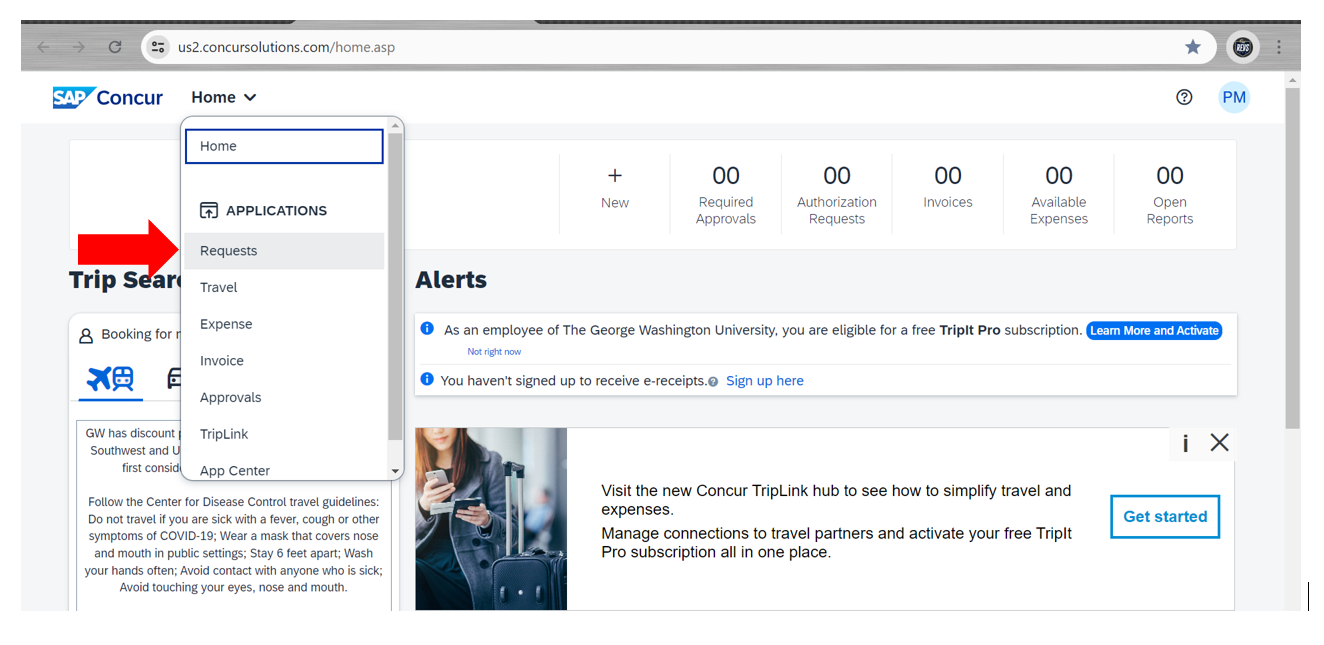Click the small help icon after e-receipts text
Image resolution: width=1324 pixels, height=645 pixels.
point(713,382)
